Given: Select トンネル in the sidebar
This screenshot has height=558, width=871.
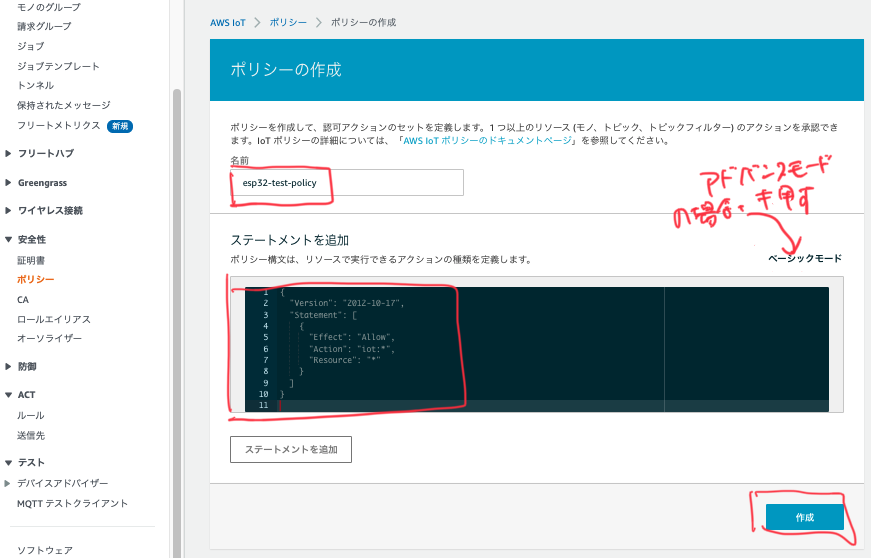Looking at the screenshot, I should [36, 85].
